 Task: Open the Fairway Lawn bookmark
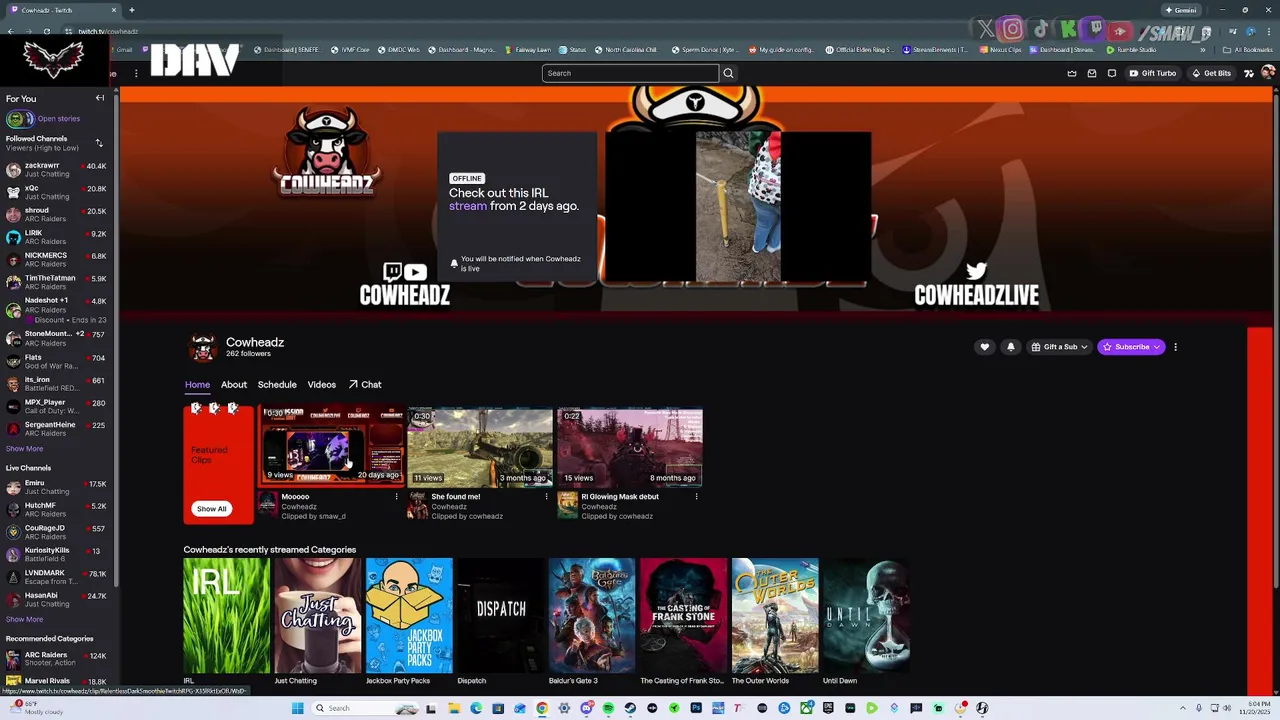click(x=526, y=49)
